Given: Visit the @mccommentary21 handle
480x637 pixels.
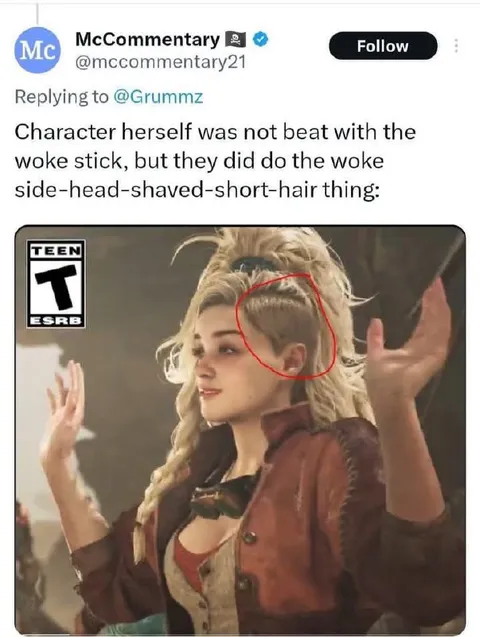Looking at the screenshot, I should pos(160,62).
